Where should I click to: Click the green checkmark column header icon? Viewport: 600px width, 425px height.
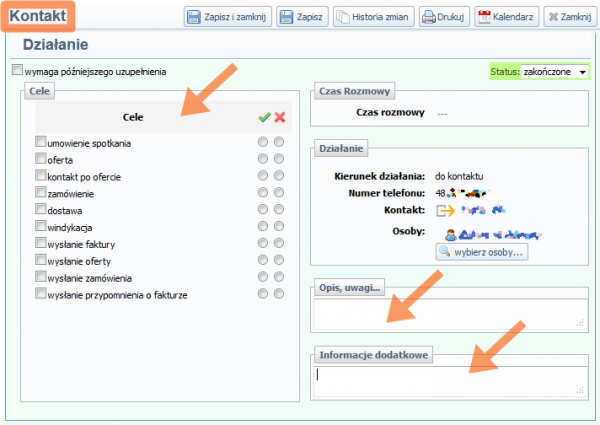coord(264,118)
